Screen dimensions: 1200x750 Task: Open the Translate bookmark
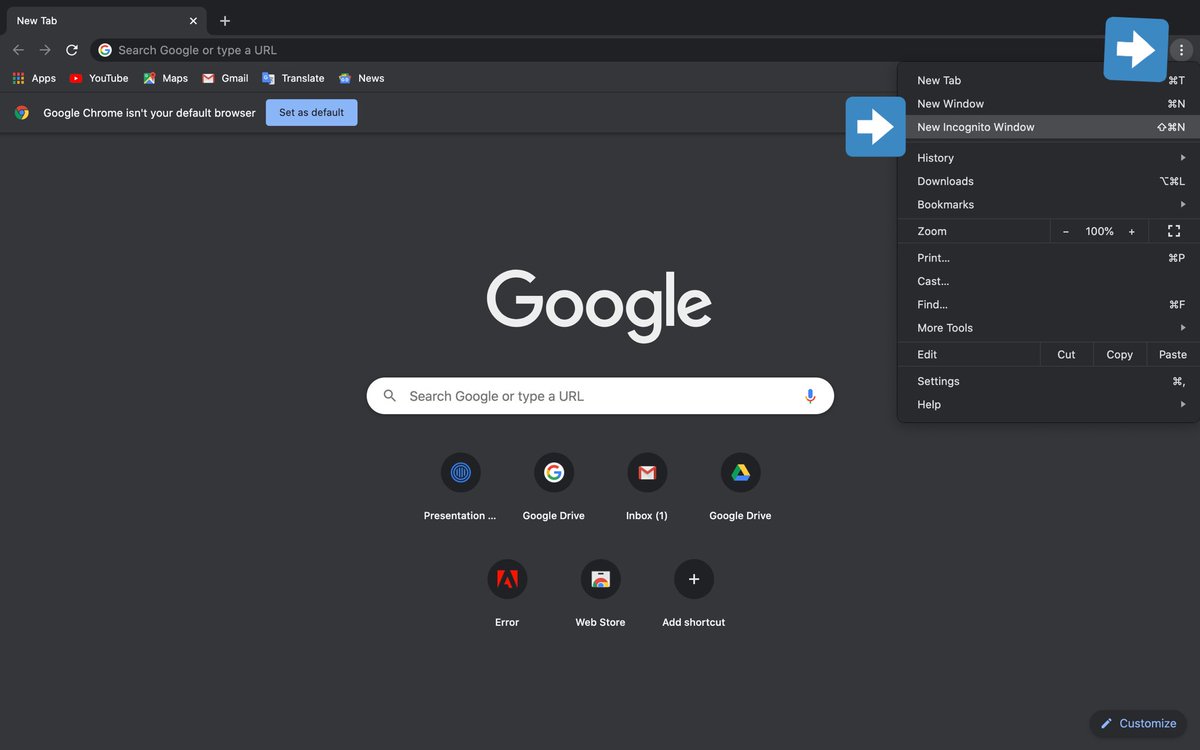293,78
